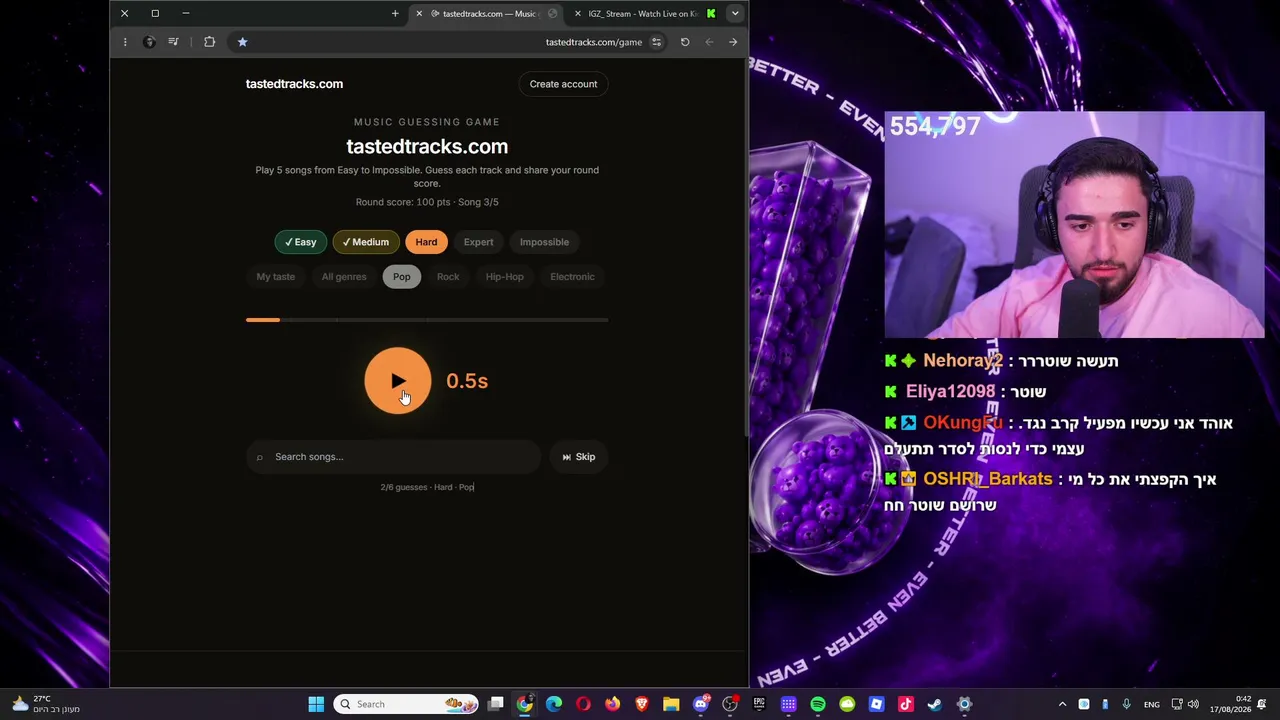The image size is (1280, 720).
Task: Open the Extensions puzzle icon
Action: click(209, 42)
